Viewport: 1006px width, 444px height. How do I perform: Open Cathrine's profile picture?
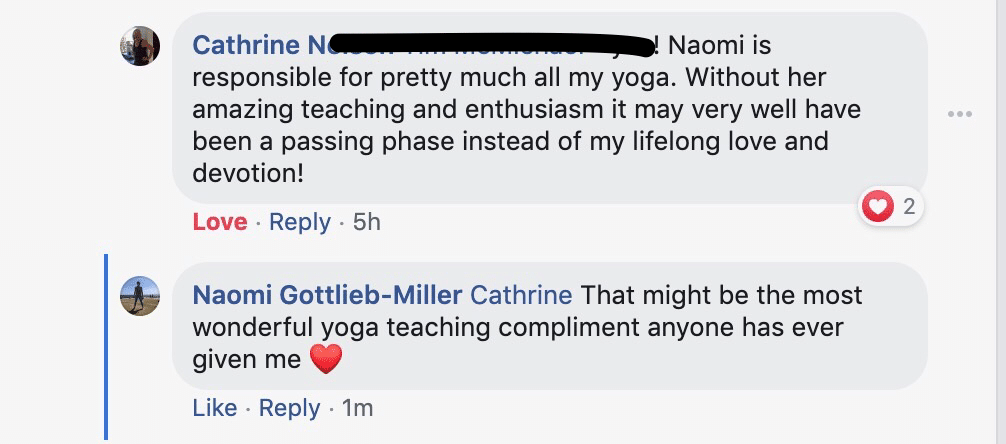click(x=140, y=46)
